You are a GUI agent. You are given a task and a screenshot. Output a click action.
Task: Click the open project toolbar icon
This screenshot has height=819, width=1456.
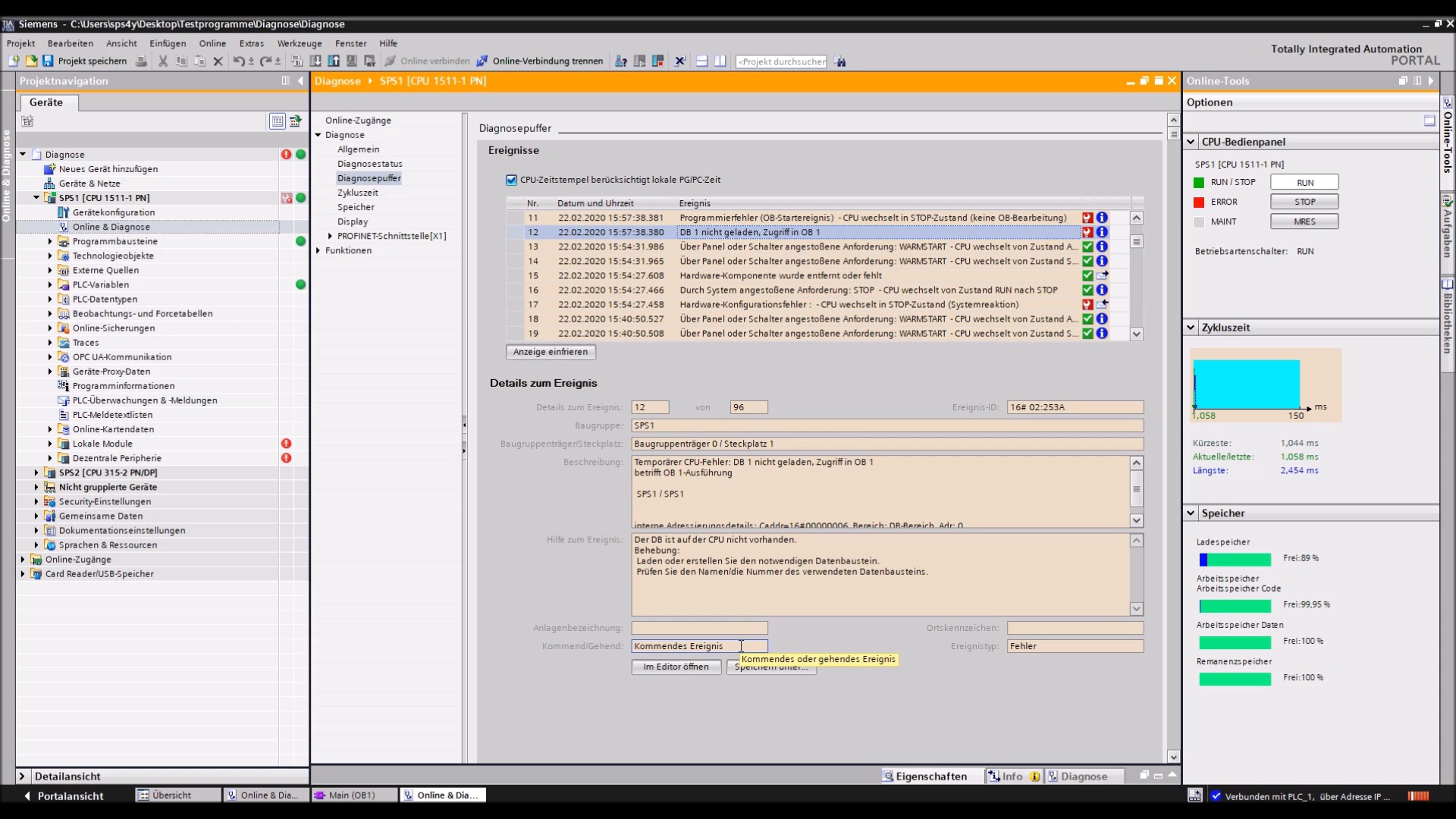tap(31, 61)
